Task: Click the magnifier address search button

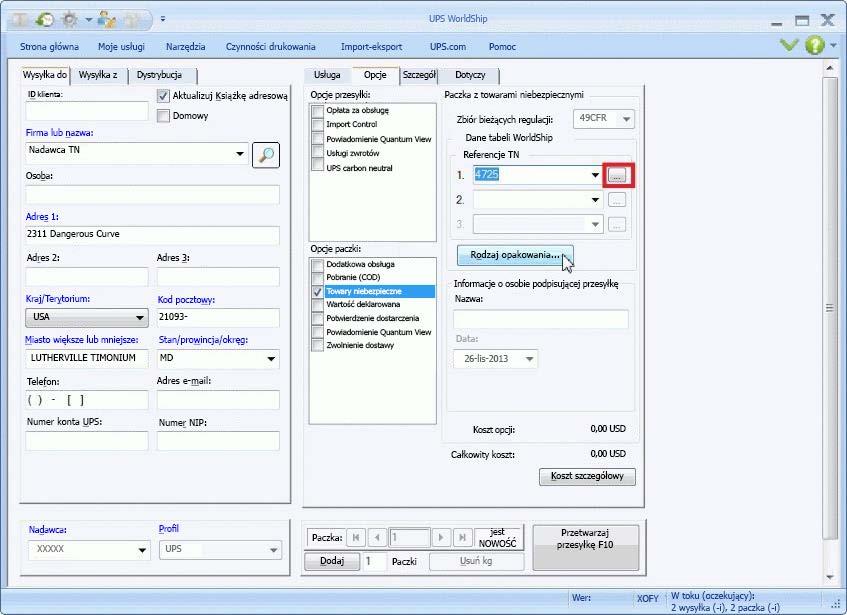Action: pyautogui.click(x=266, y=155)
